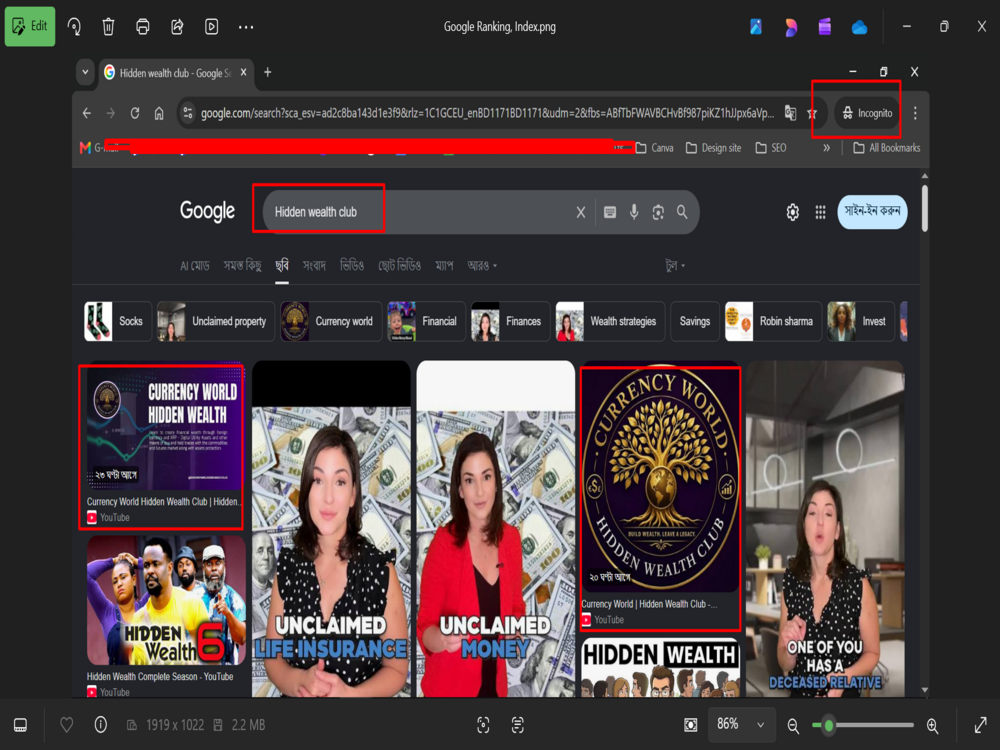The height and width of the screenshot is (750, 1000).
Task: Adjust the zoom slider handle
Action: [828, 725]
